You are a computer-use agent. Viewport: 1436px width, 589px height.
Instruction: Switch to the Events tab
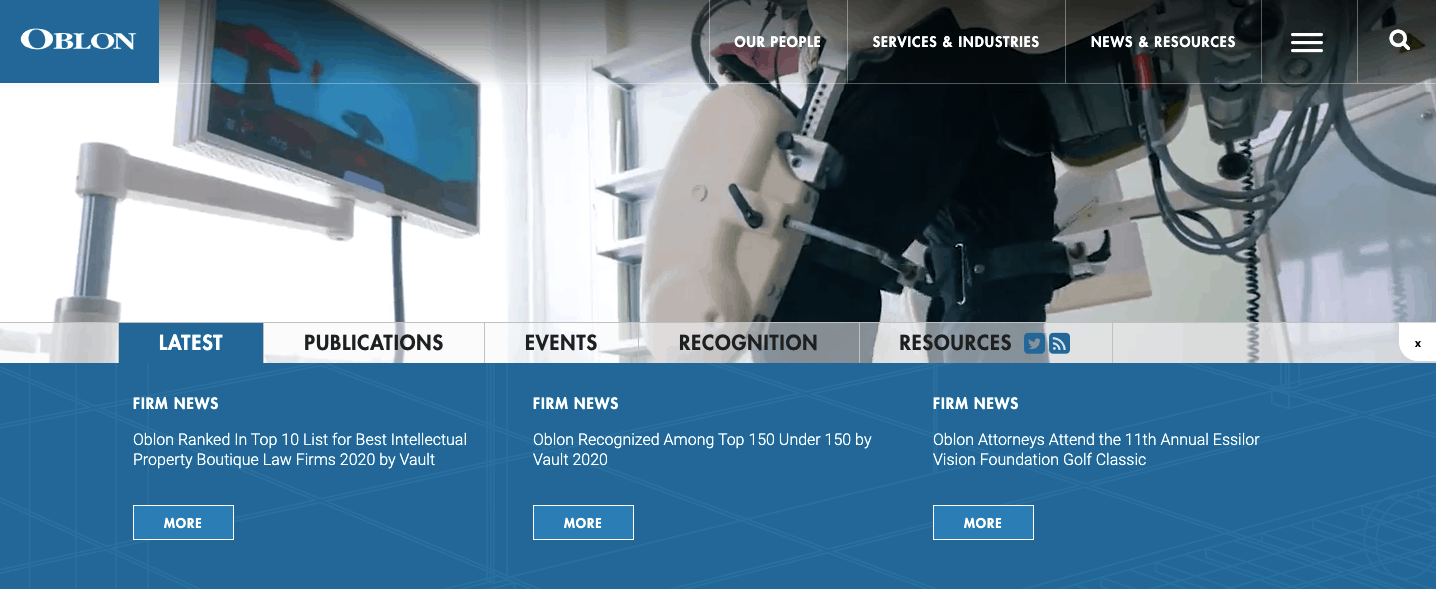tap(561, 343)
